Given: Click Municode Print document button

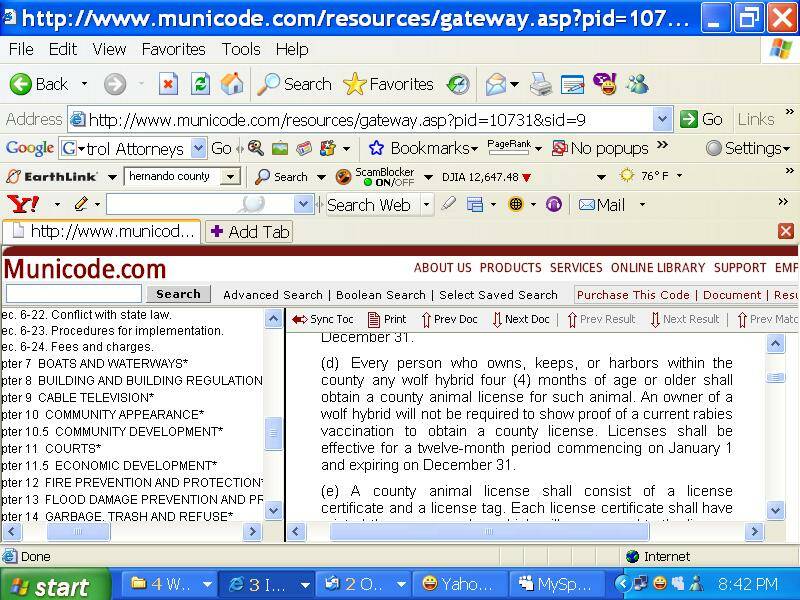Looking at the screenshot, I should 387,319.
